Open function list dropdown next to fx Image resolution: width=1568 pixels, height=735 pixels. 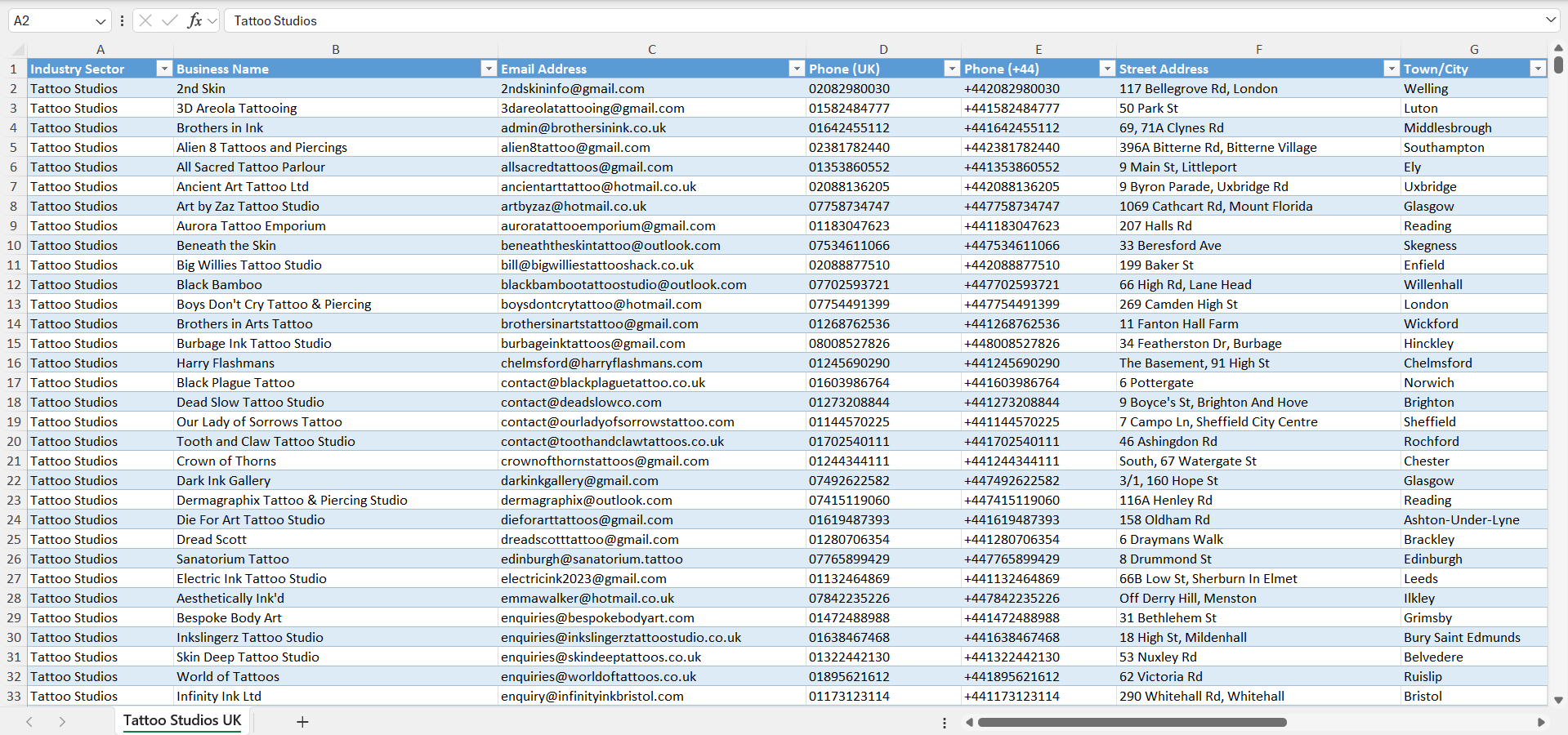(x=212, y=21)
